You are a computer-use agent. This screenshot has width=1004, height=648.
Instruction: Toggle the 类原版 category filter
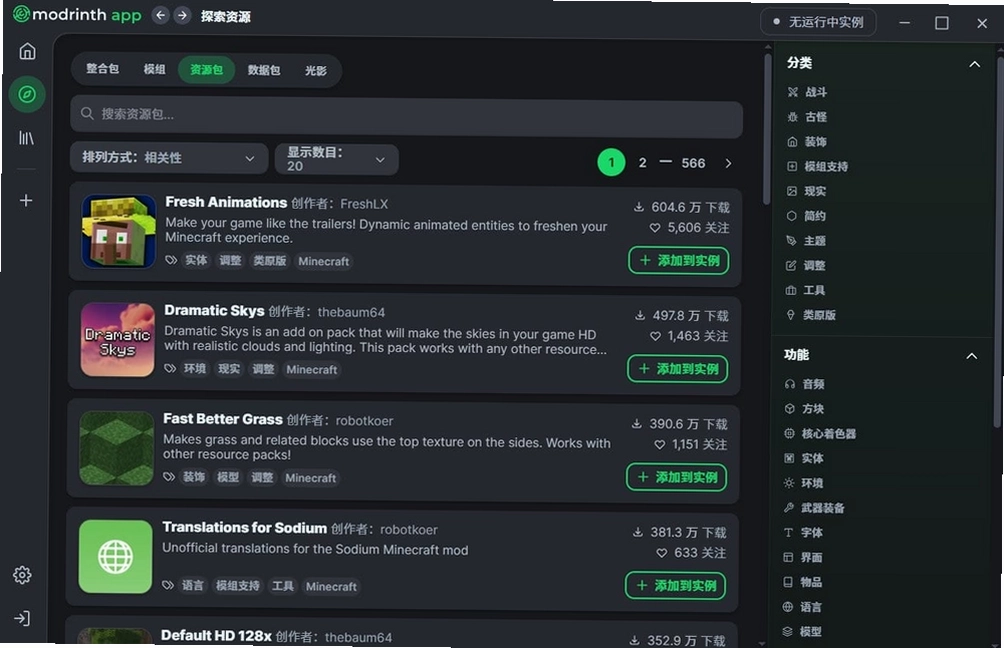tap(811, 315)
